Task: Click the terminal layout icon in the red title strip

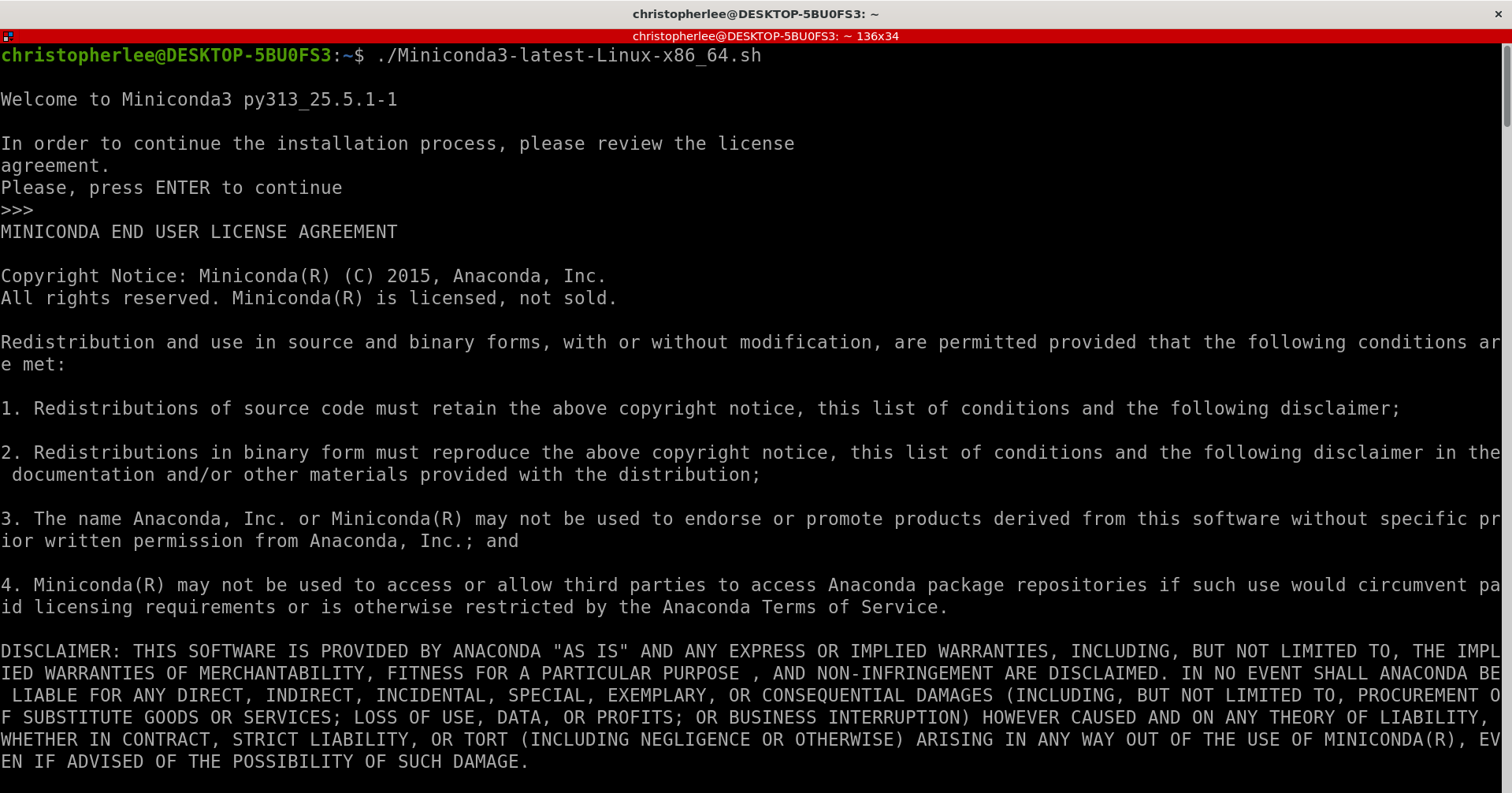Action: click(8, 36)
